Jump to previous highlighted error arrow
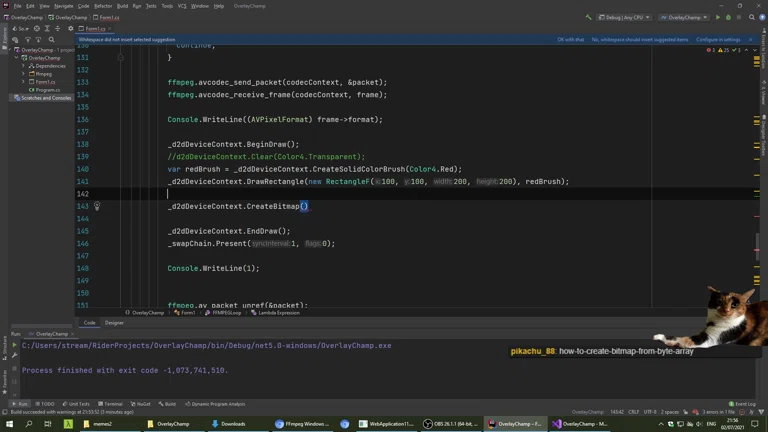Screen dimensions: 768x432 (x=746, y=50)
